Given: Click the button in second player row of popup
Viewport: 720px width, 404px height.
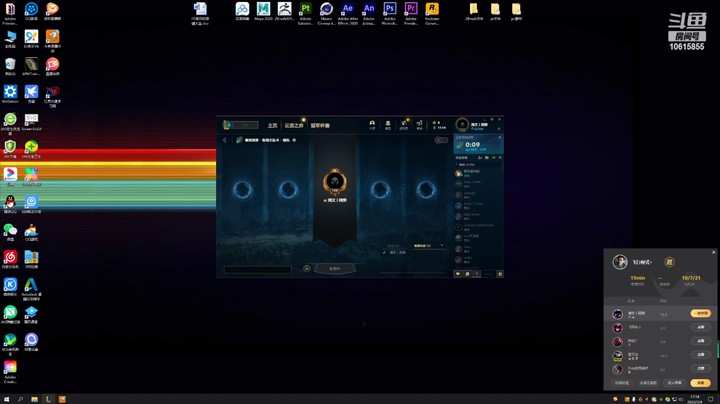Looking at the screenshot, I should pos(701,327).
